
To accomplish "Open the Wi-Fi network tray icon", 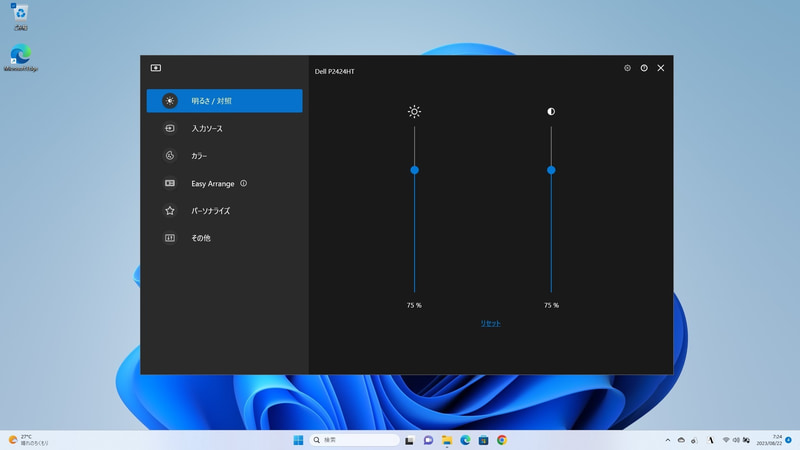I will click(x=726, y=440).
